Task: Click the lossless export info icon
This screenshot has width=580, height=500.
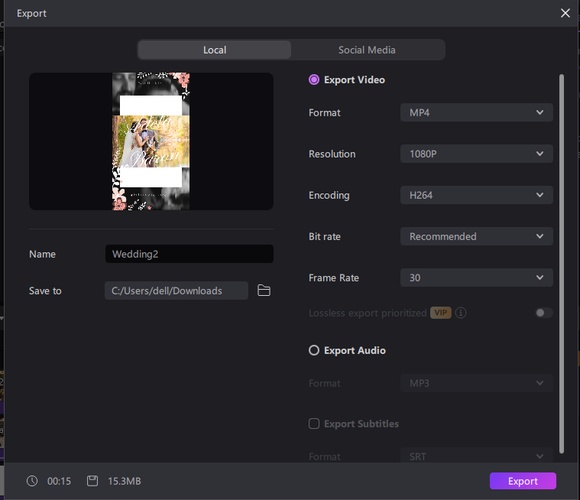Action: click(x=461, y=313)
